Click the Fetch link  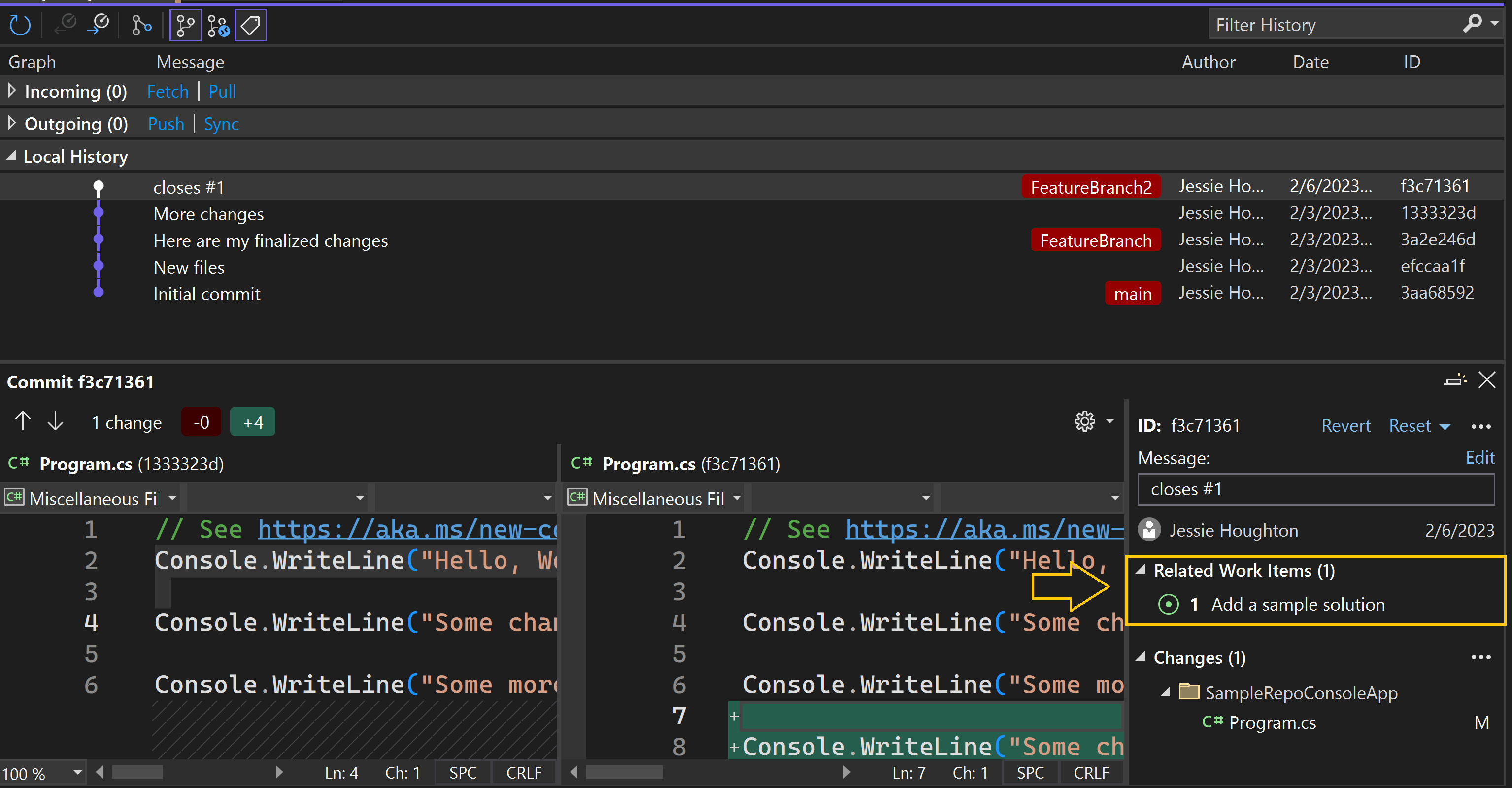(x=168, y=91)
